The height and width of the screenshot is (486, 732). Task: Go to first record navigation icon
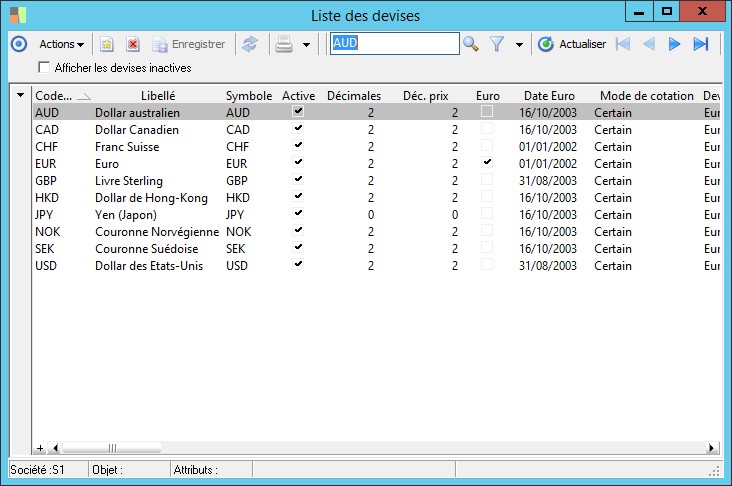click(623, 44)
